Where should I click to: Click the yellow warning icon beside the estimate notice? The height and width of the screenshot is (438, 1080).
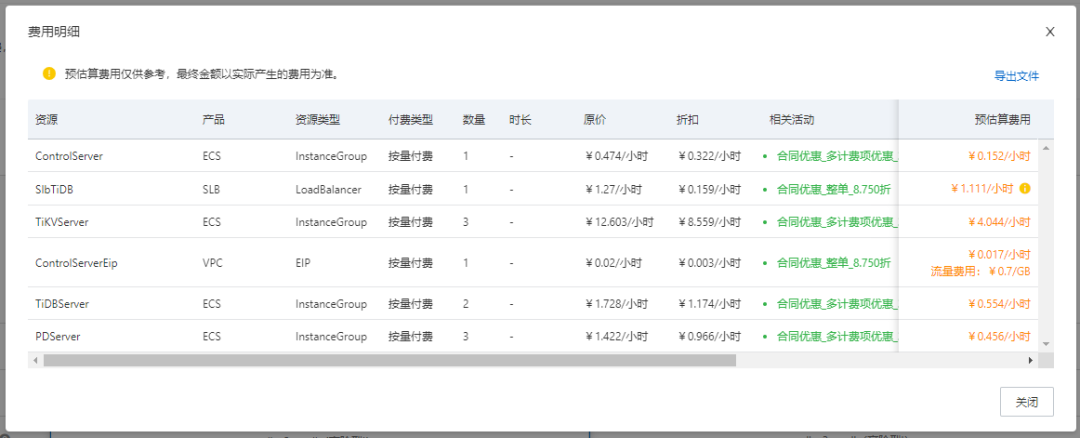point(49,73)
